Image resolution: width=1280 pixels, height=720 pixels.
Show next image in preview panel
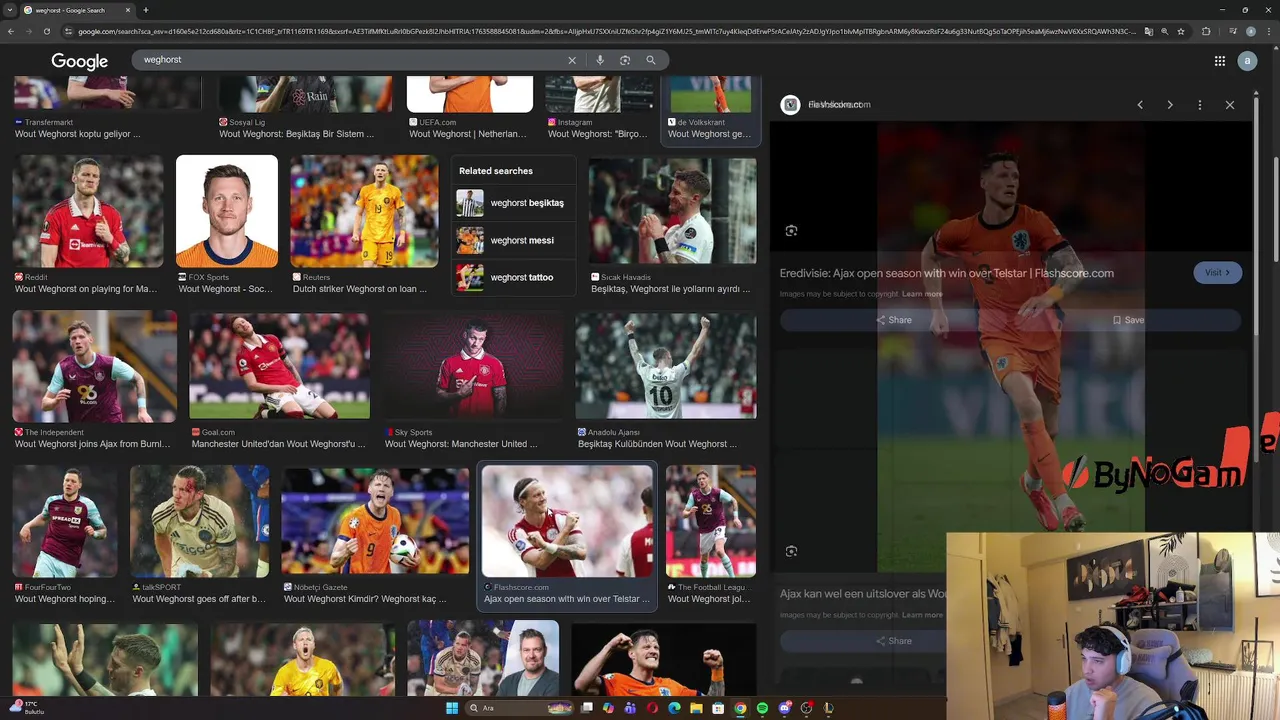point(1170,105)
